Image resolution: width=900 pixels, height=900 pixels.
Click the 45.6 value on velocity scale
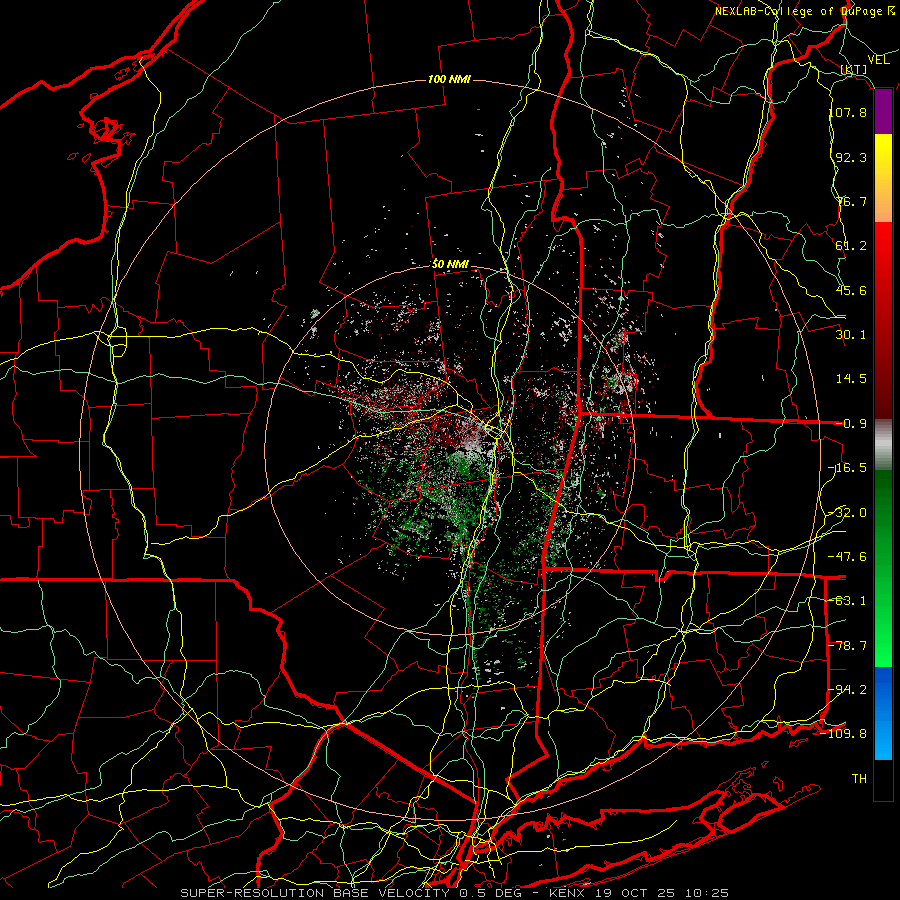[x=851, y=290]
